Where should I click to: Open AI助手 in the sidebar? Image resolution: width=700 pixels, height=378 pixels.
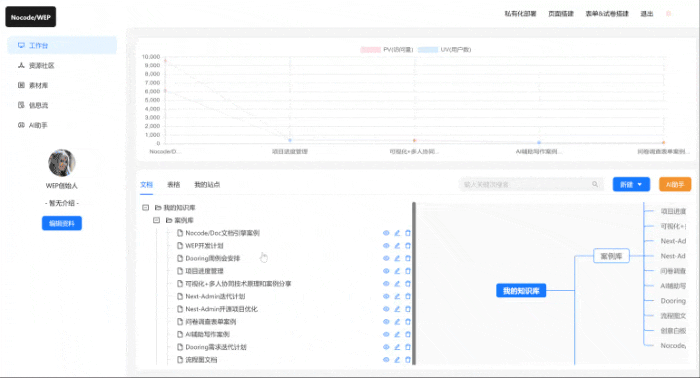click(62, 125)
